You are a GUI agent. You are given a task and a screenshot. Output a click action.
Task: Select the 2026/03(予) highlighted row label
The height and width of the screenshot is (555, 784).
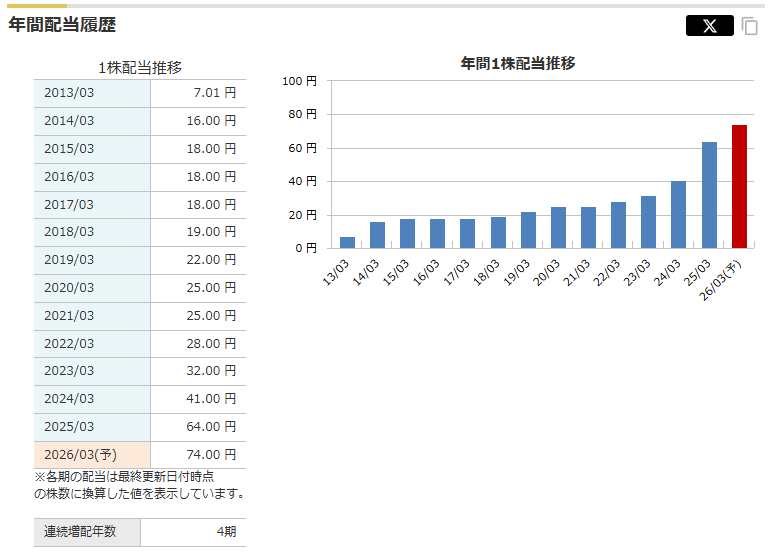pos(80,455)
